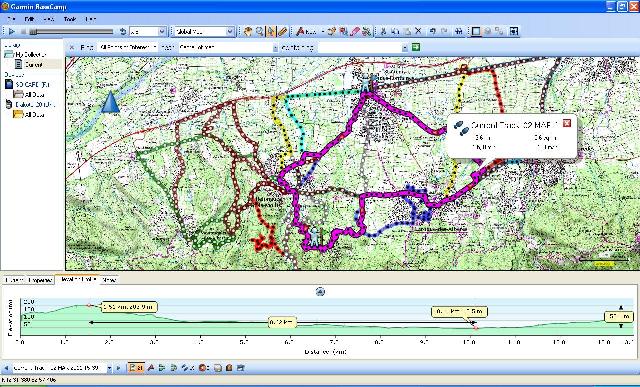Switch to the Notes tab
This screenshot has height=387, width=640.
click(109, 280)
